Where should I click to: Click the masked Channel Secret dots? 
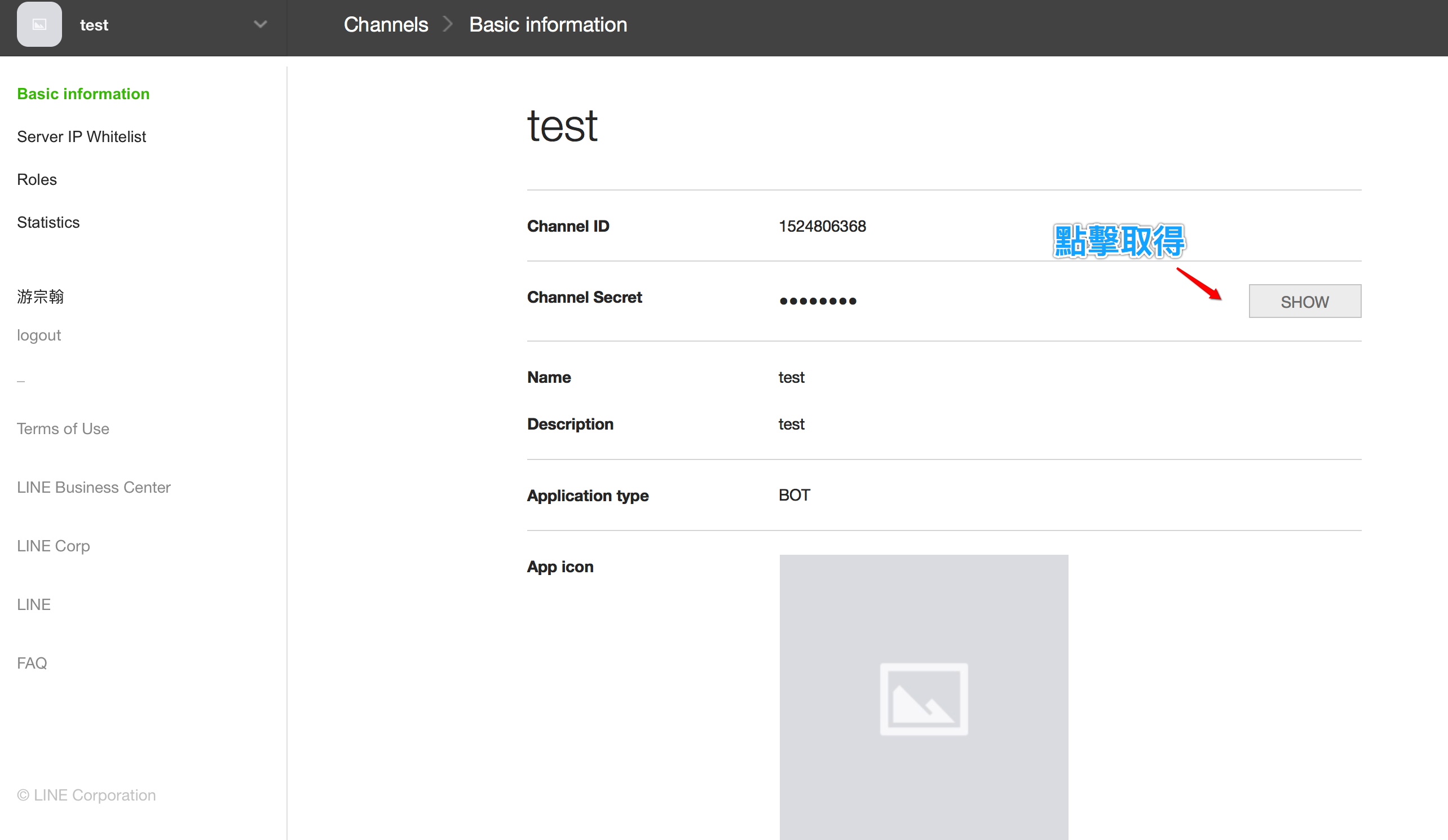818,300
